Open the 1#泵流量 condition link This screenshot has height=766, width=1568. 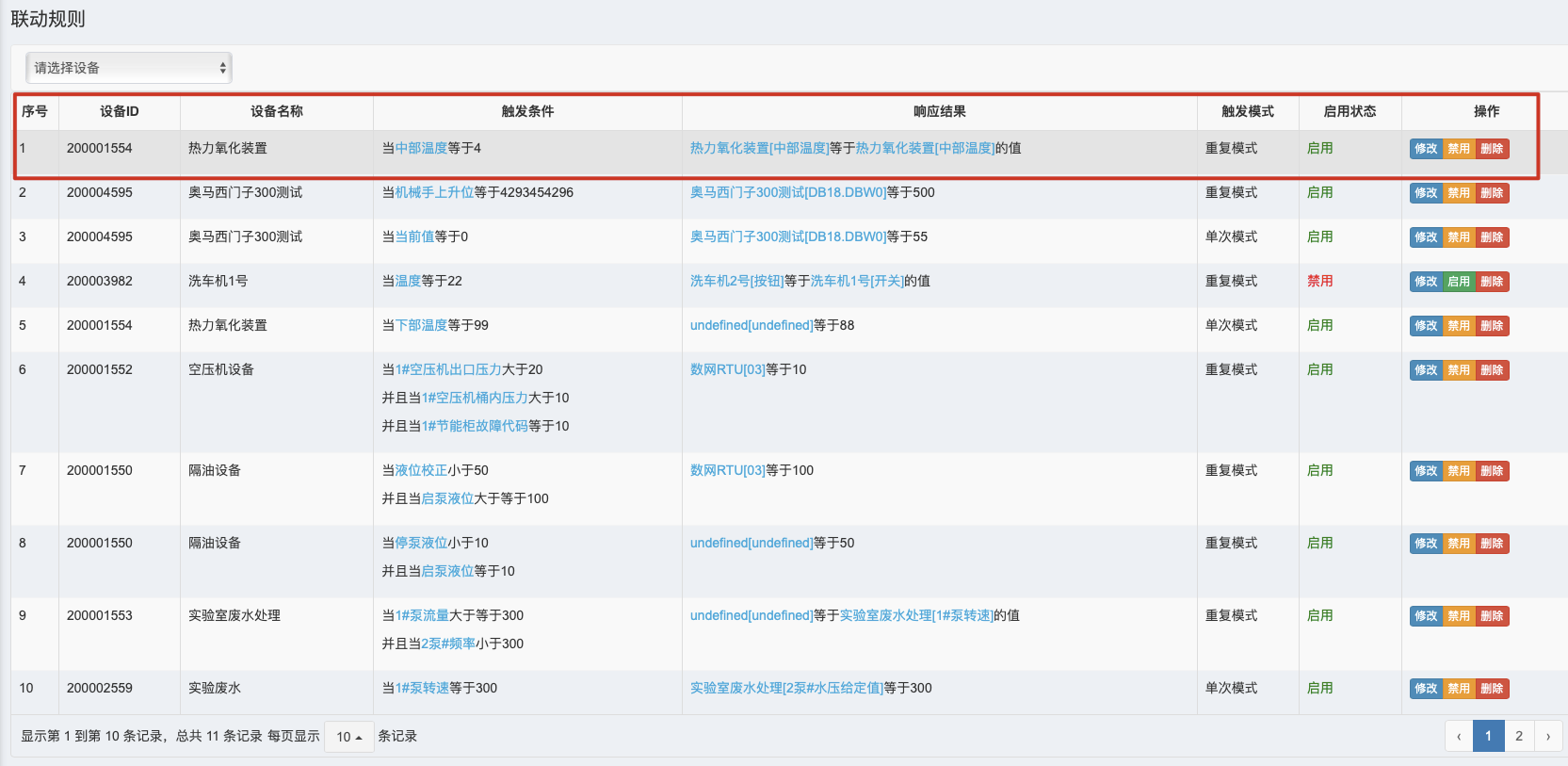point(422,615)
